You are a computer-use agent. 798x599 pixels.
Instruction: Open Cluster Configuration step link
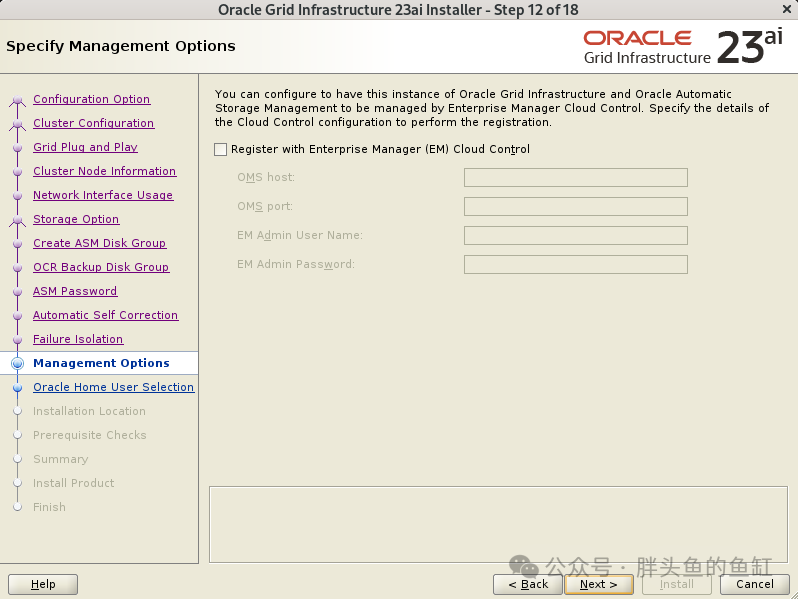(x=94, y=123)
